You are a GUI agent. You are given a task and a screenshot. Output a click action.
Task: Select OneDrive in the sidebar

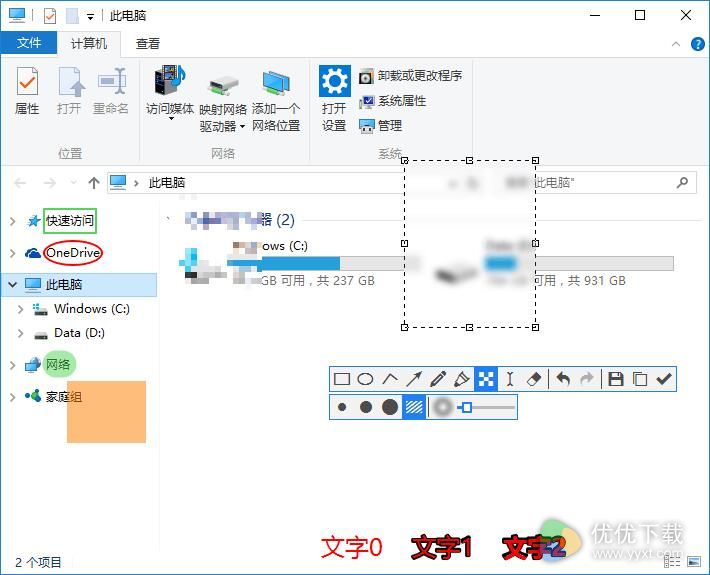(x=73, y=253)
